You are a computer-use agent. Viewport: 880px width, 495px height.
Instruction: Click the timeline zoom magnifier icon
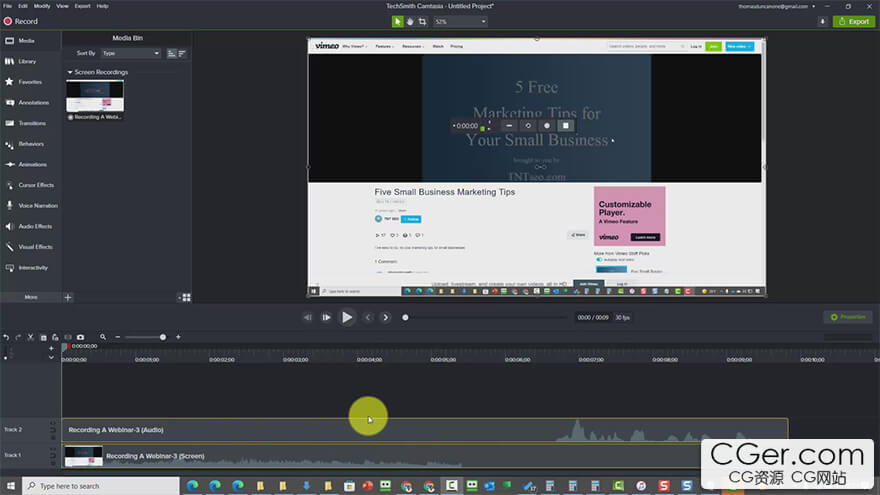[103, 337]
